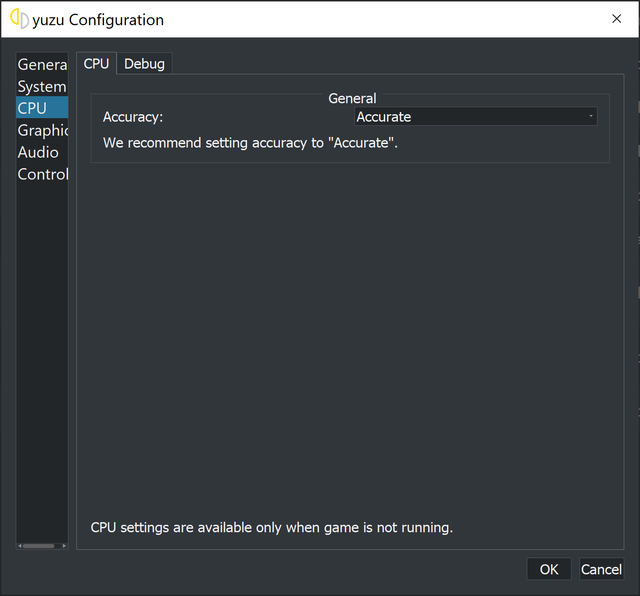Open the Accuracy dropdown set to Accurate
The image size is (640, 596).
click(x=476, y=117)
